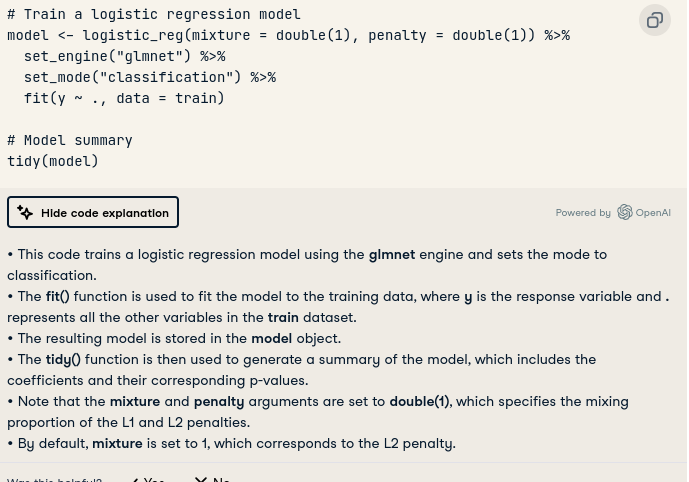Click the bold 'glmnet' word in explanation
This screenshot has height=482, width=689.
pos(392,254)
